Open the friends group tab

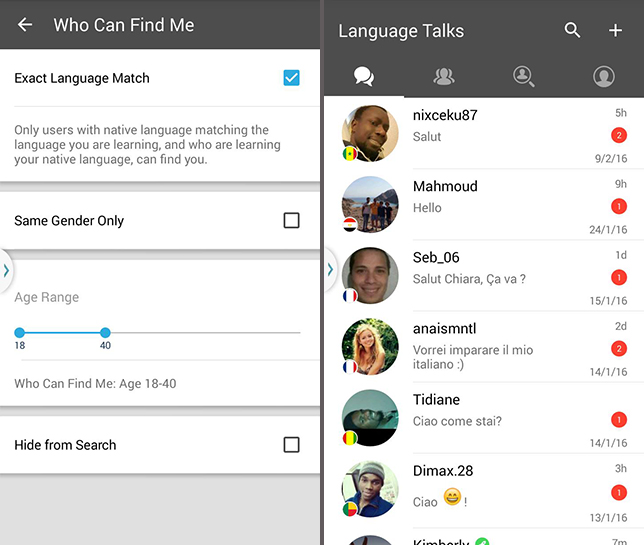click(444, 76)
